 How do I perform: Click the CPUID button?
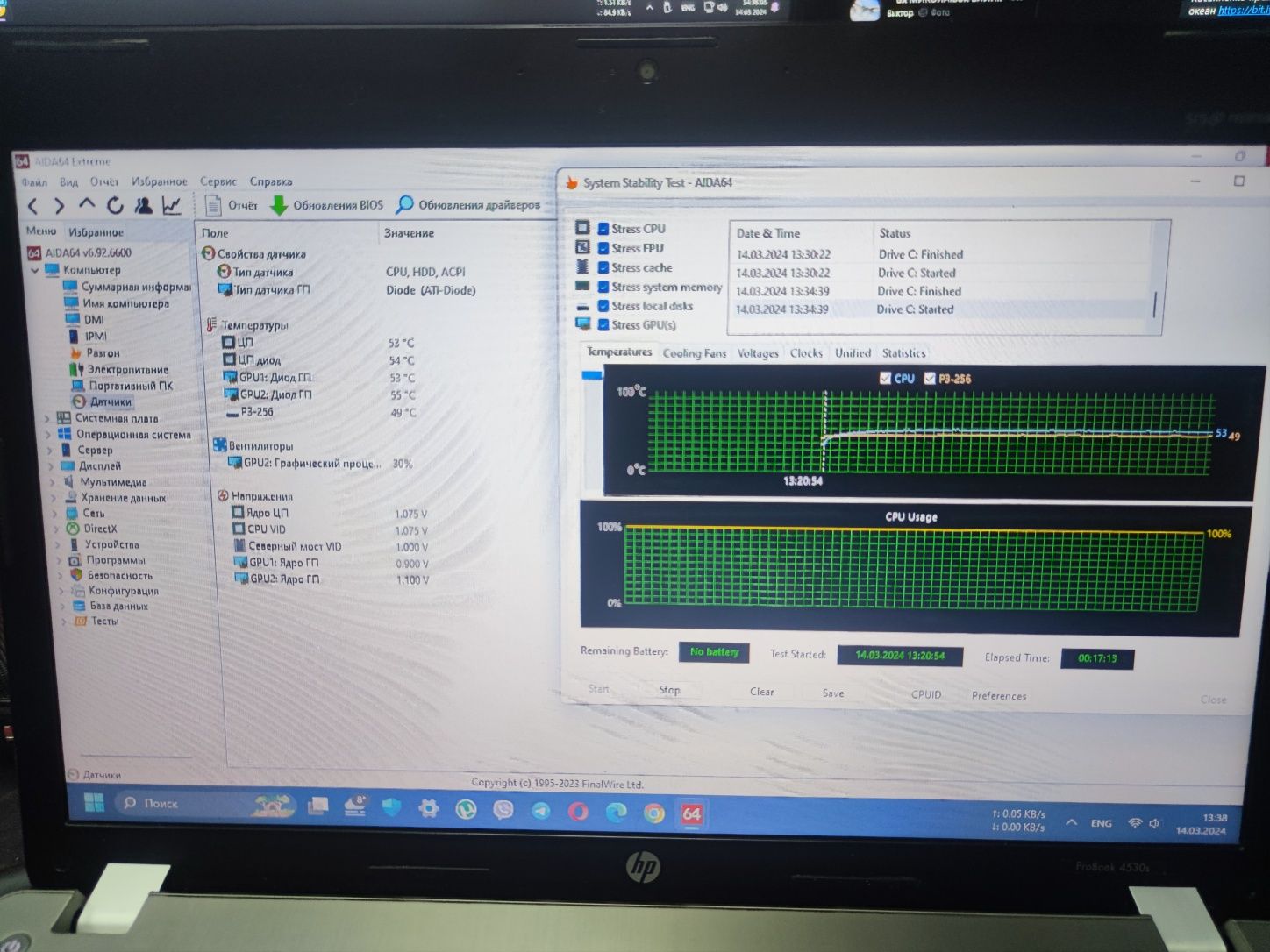click(926, 694)
